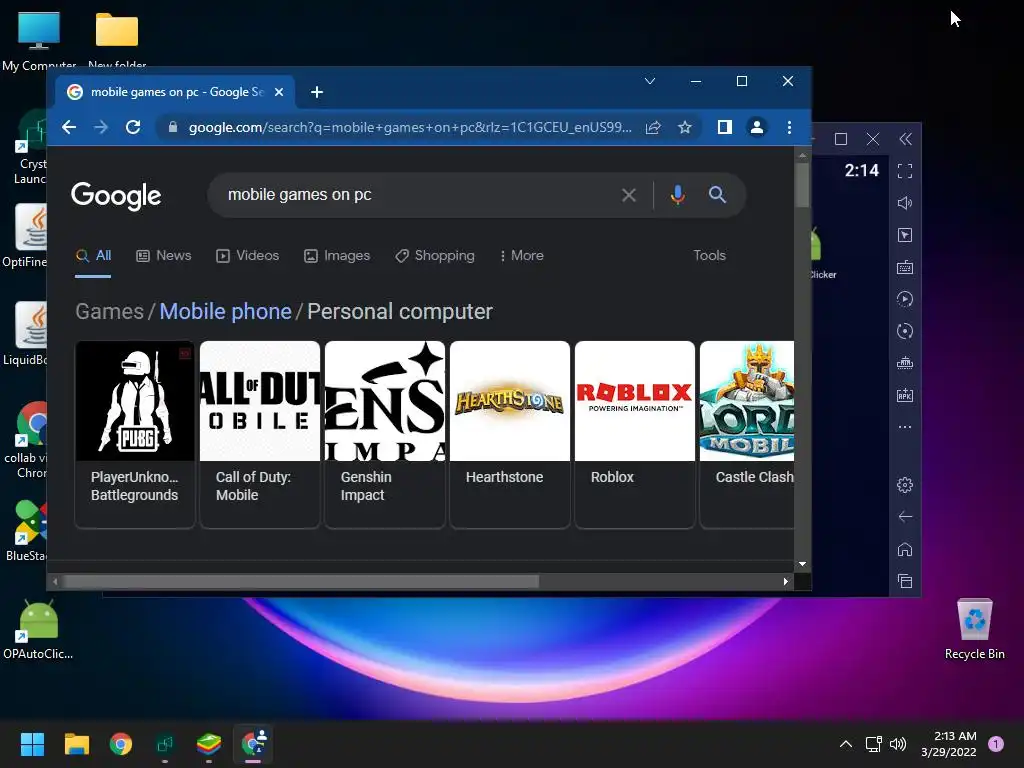Click the BlueStacks volume icon
This screenshot has width=1024, height=768.
pyautogui.click(x=905, y=203)
